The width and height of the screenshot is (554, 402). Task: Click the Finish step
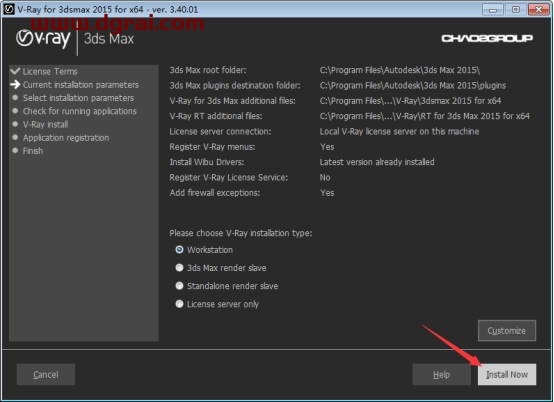coord(33,151)
